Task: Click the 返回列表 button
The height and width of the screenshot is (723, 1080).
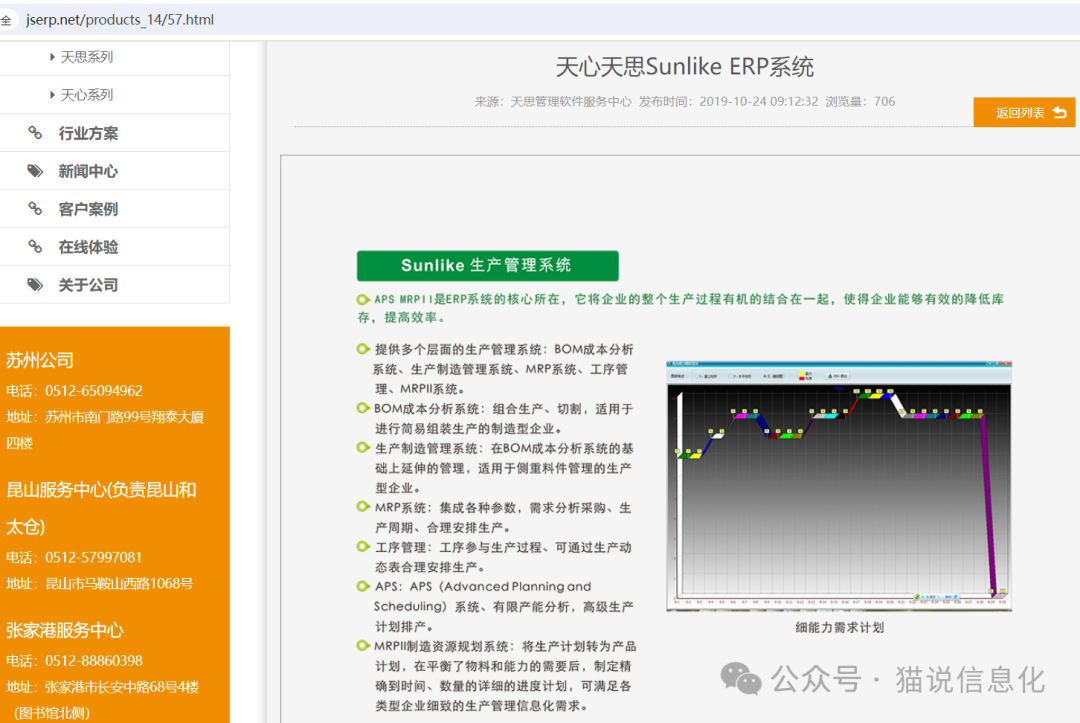Action: [1024, 112]
